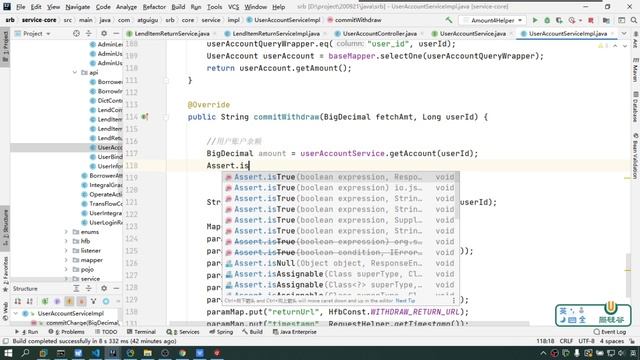Click gutter override icon at line 114
Image resolution: width=640 pixels, height=360 pixels.
(144, 117)
